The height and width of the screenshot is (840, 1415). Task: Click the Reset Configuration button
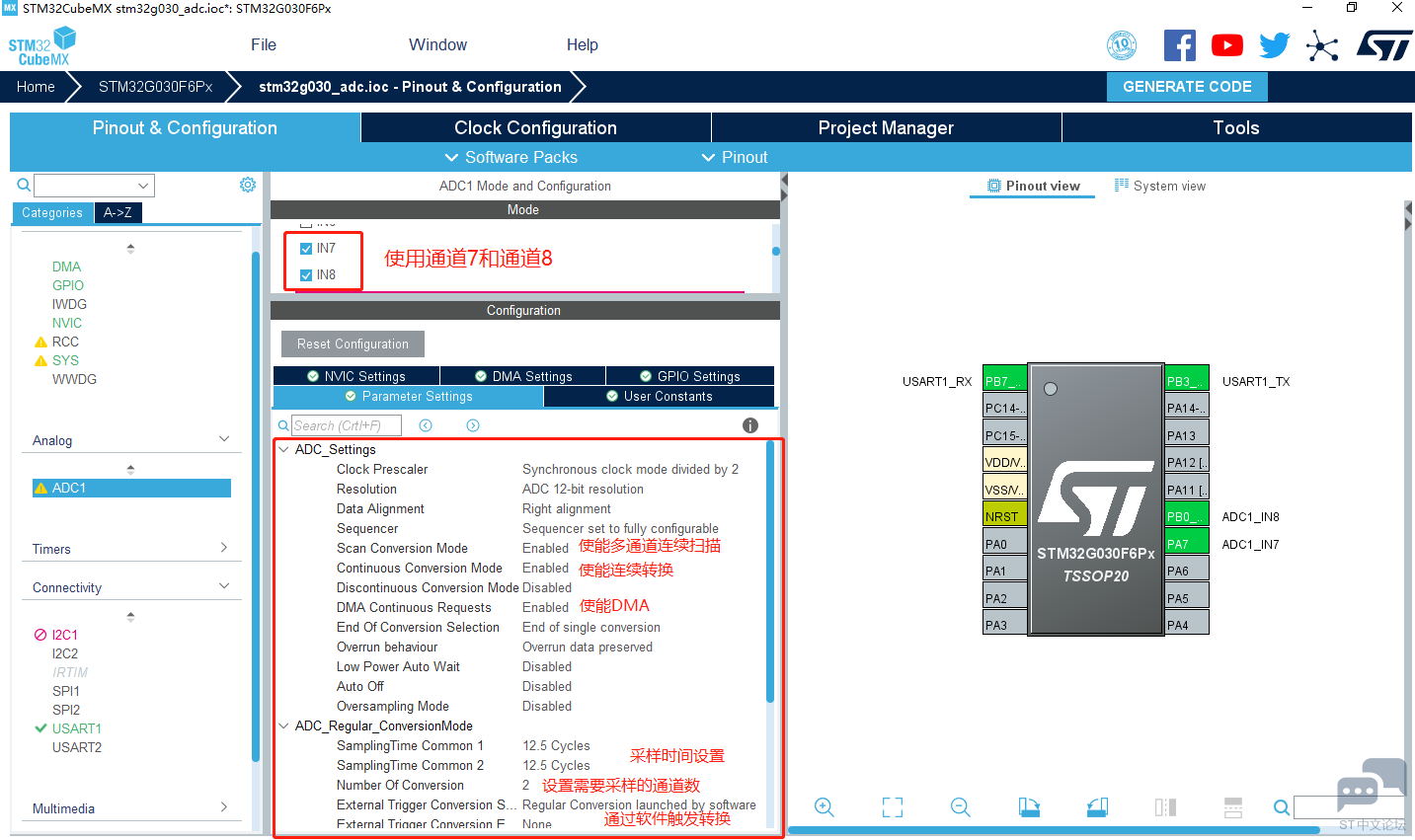pos(353,344)
